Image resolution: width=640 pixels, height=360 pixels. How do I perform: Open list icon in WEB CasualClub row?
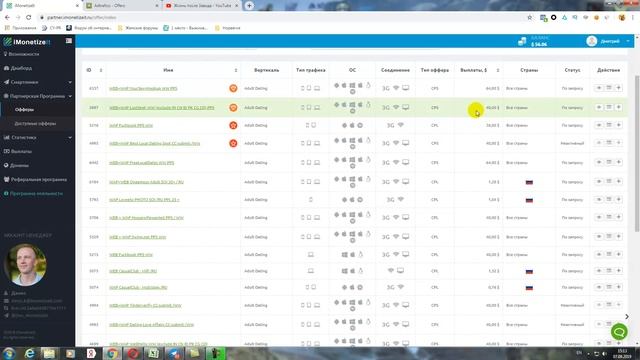pos(609,271)
